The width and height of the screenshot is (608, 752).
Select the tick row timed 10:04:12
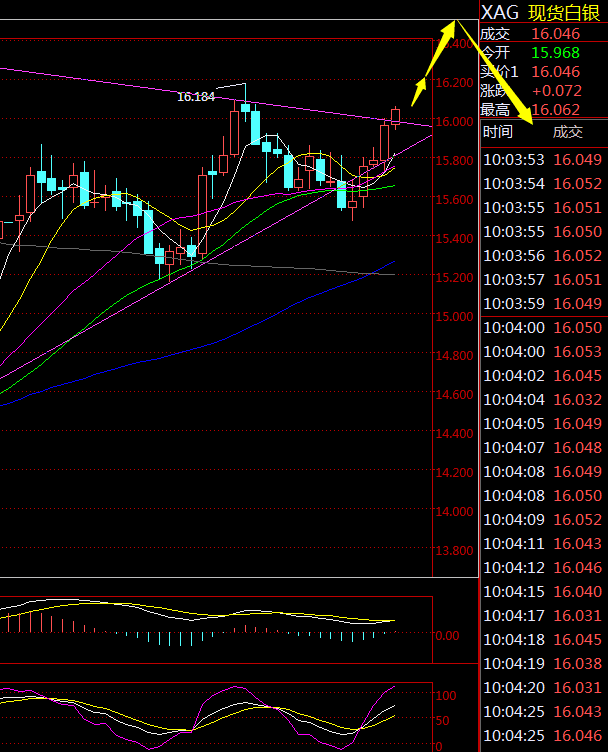[542, 567]
